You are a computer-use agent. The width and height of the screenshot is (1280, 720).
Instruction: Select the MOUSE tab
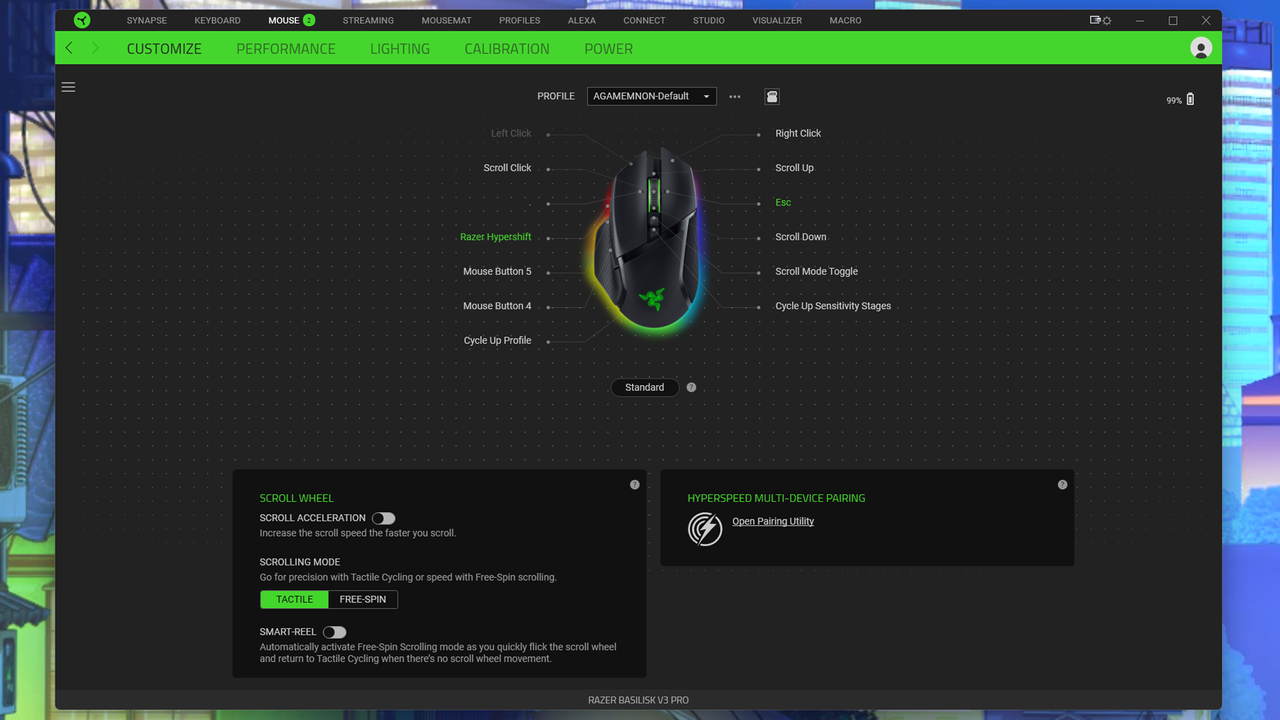point(284,20)
